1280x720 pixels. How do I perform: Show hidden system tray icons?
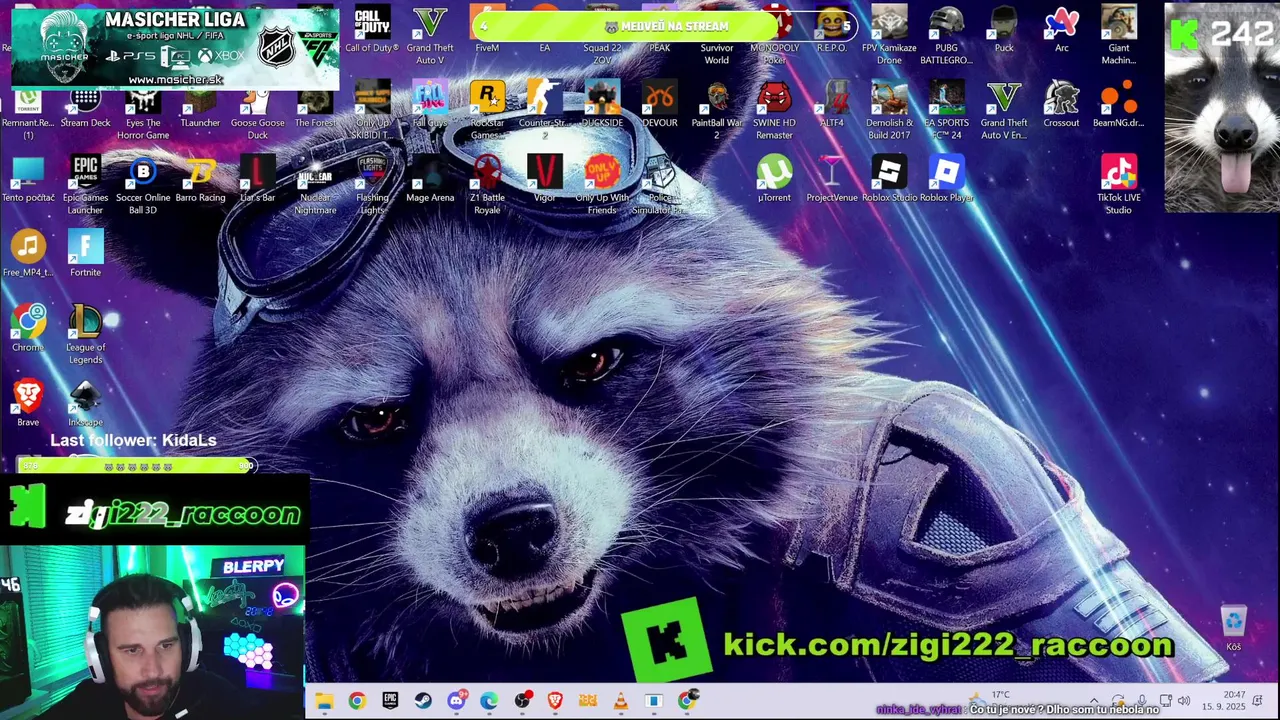1093,701
